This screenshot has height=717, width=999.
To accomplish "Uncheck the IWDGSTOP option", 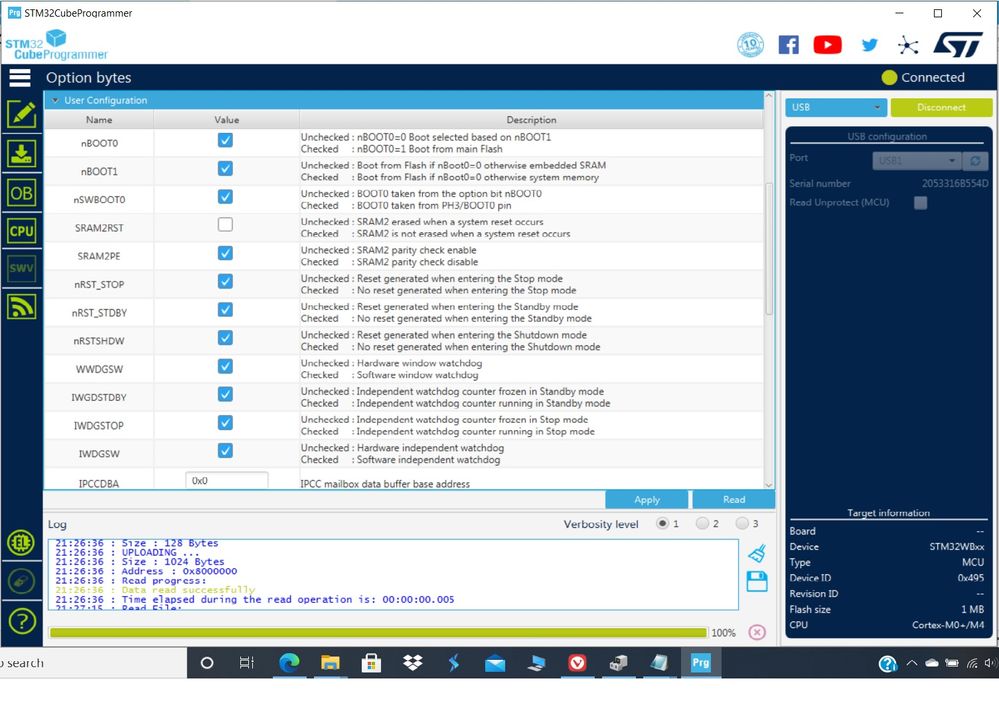I will point(225,423).
